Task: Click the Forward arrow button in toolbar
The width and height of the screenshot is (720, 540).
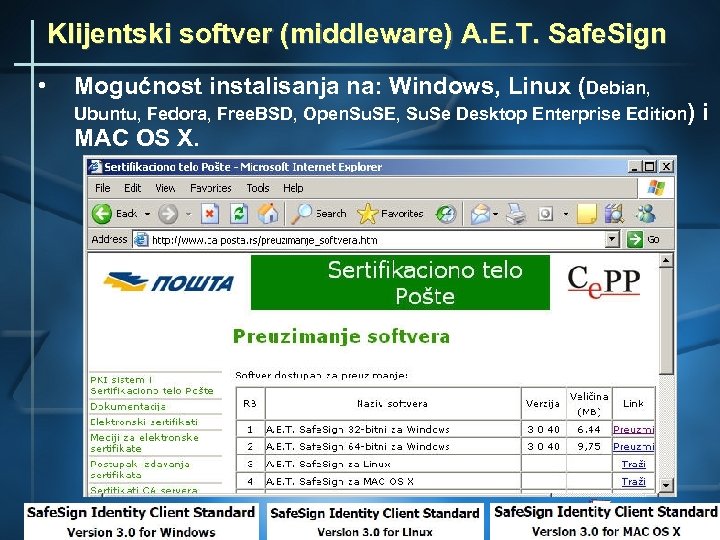Action: pyautogui.click(x=168, y=214)
